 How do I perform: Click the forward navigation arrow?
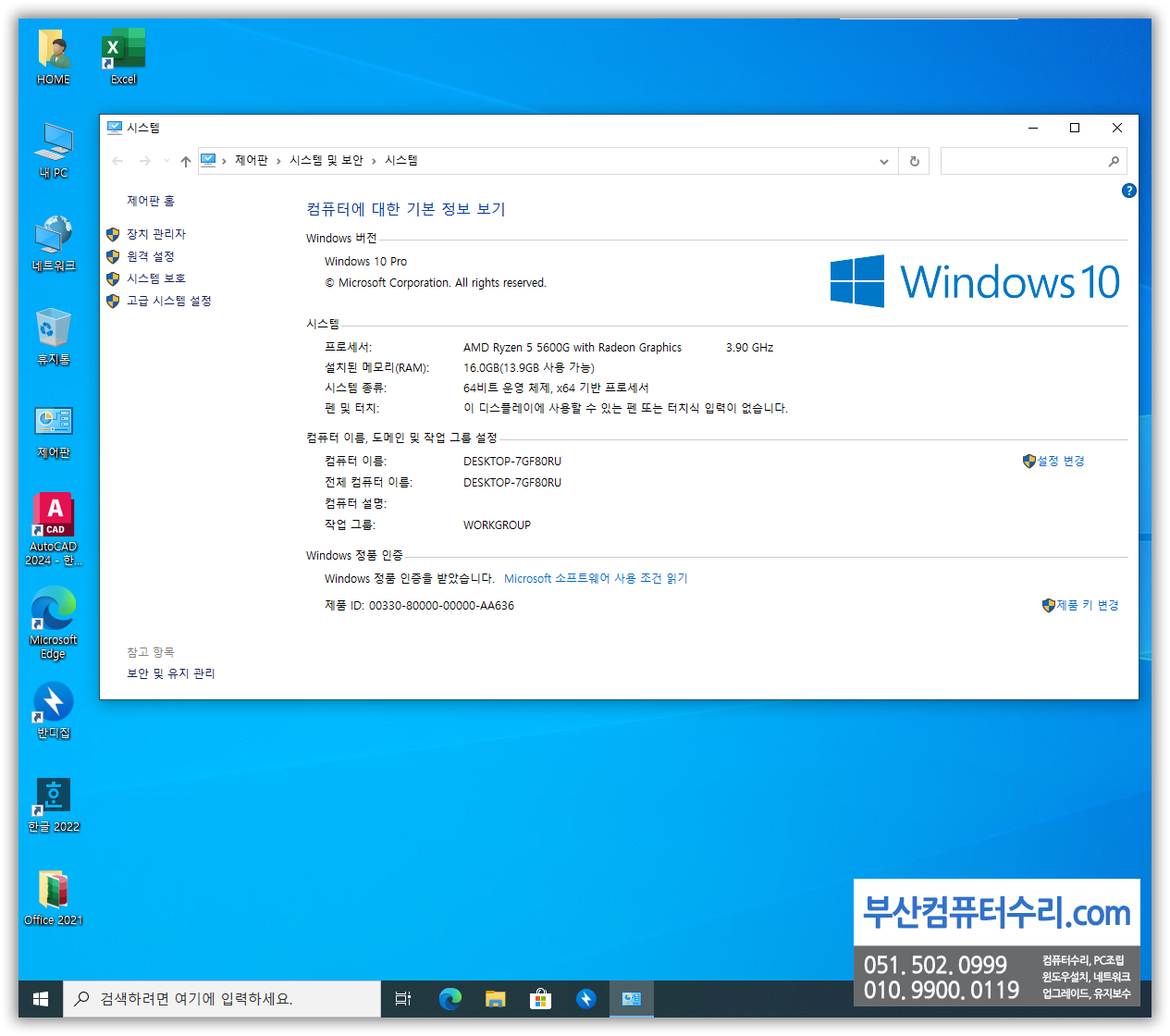tap(145, 161)
